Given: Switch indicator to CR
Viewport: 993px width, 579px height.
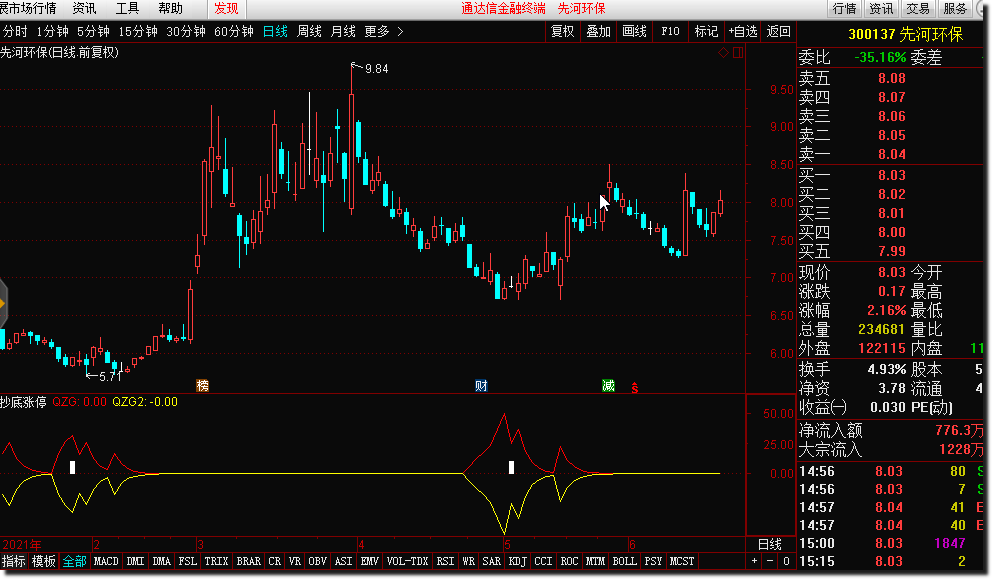Looking at the screenshot, I should point(274,561).
